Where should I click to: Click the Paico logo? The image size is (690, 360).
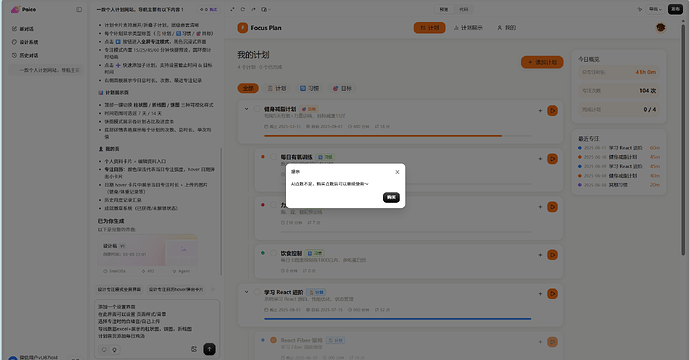[x=23, y=9]
